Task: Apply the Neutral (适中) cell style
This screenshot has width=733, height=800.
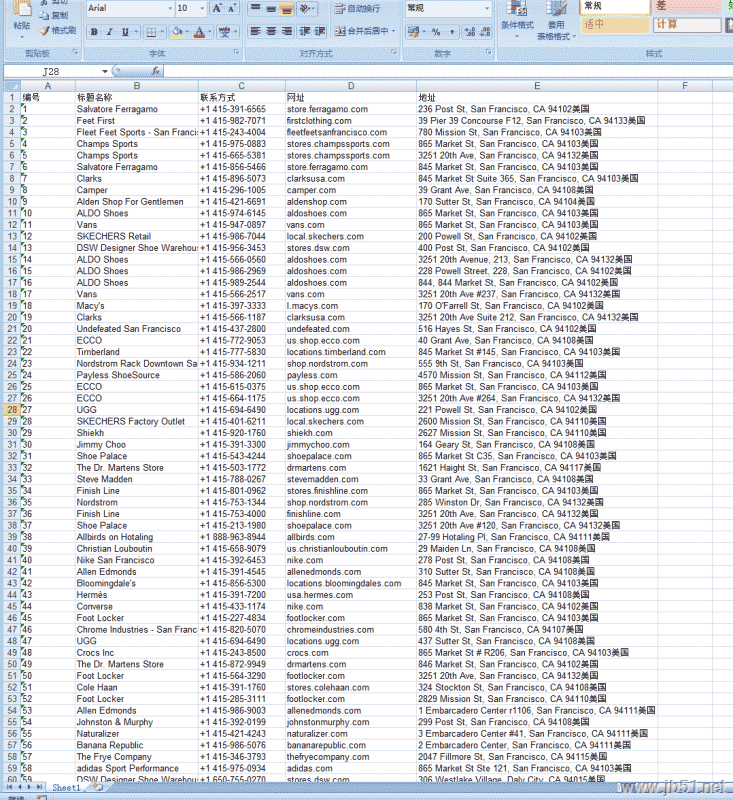Action: pyautogui.click(x=615, y=24)
